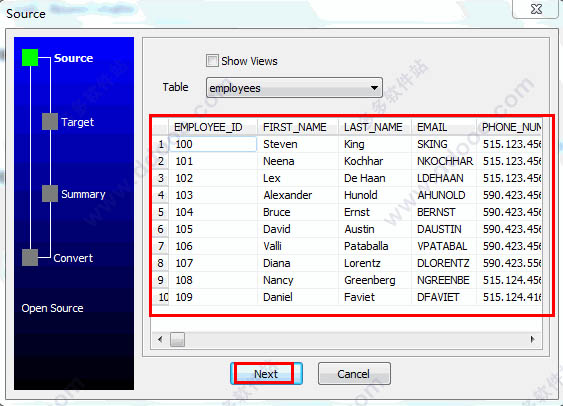
Task: Click the FIRST_NAME column header
Action: point(298,127)
